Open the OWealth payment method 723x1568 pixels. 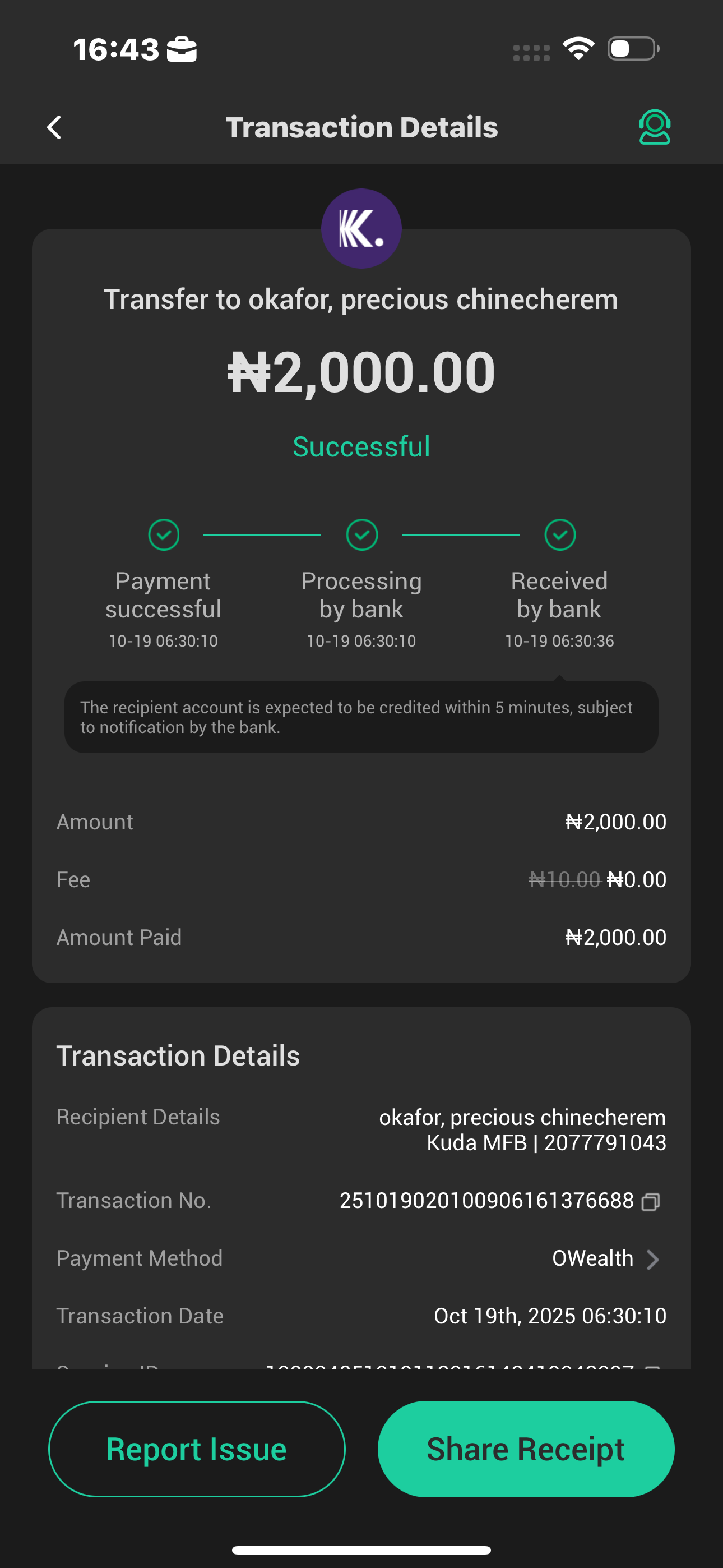(x=592, y=1258)
